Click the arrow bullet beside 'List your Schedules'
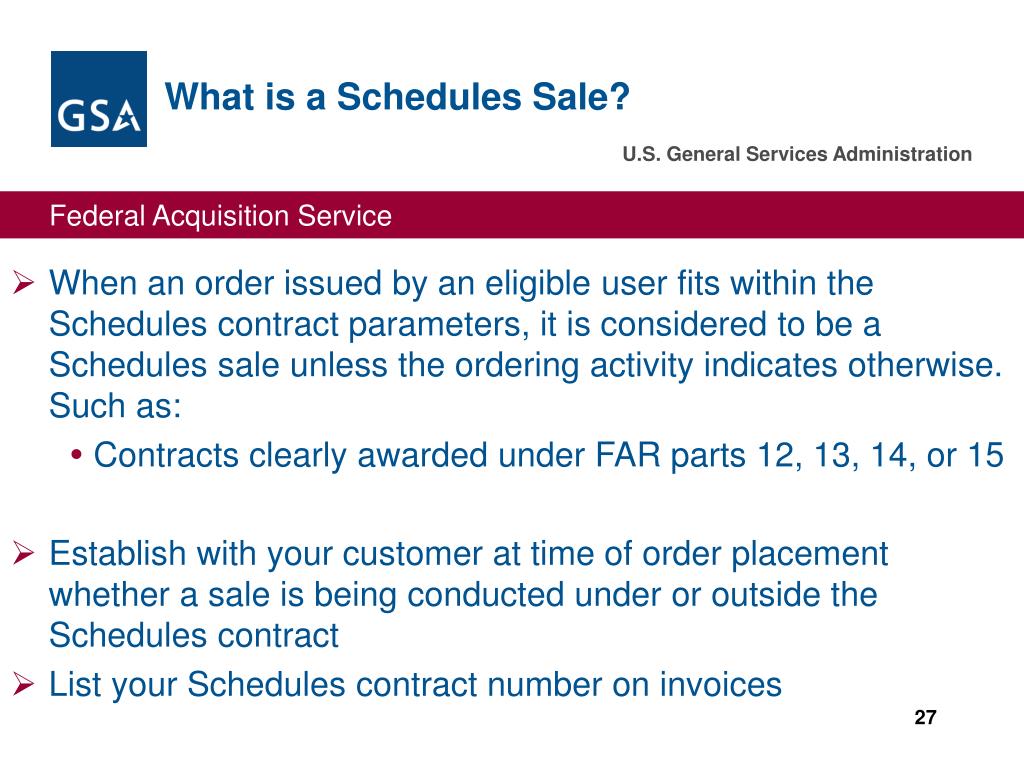This screenshot has width=1024, height=768. (x=24, y=684)
